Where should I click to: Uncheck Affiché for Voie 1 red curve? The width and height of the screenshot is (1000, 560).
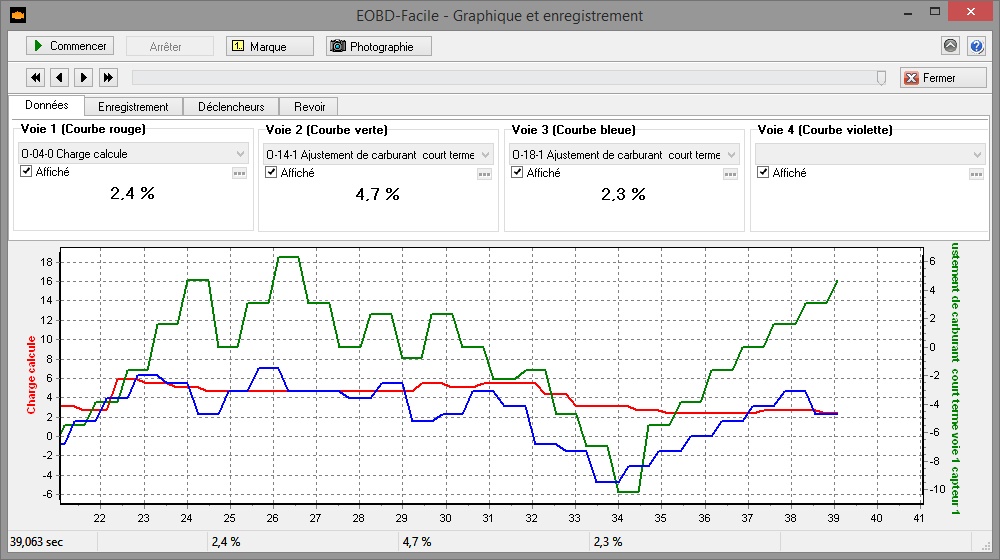[x=27, y=172]
